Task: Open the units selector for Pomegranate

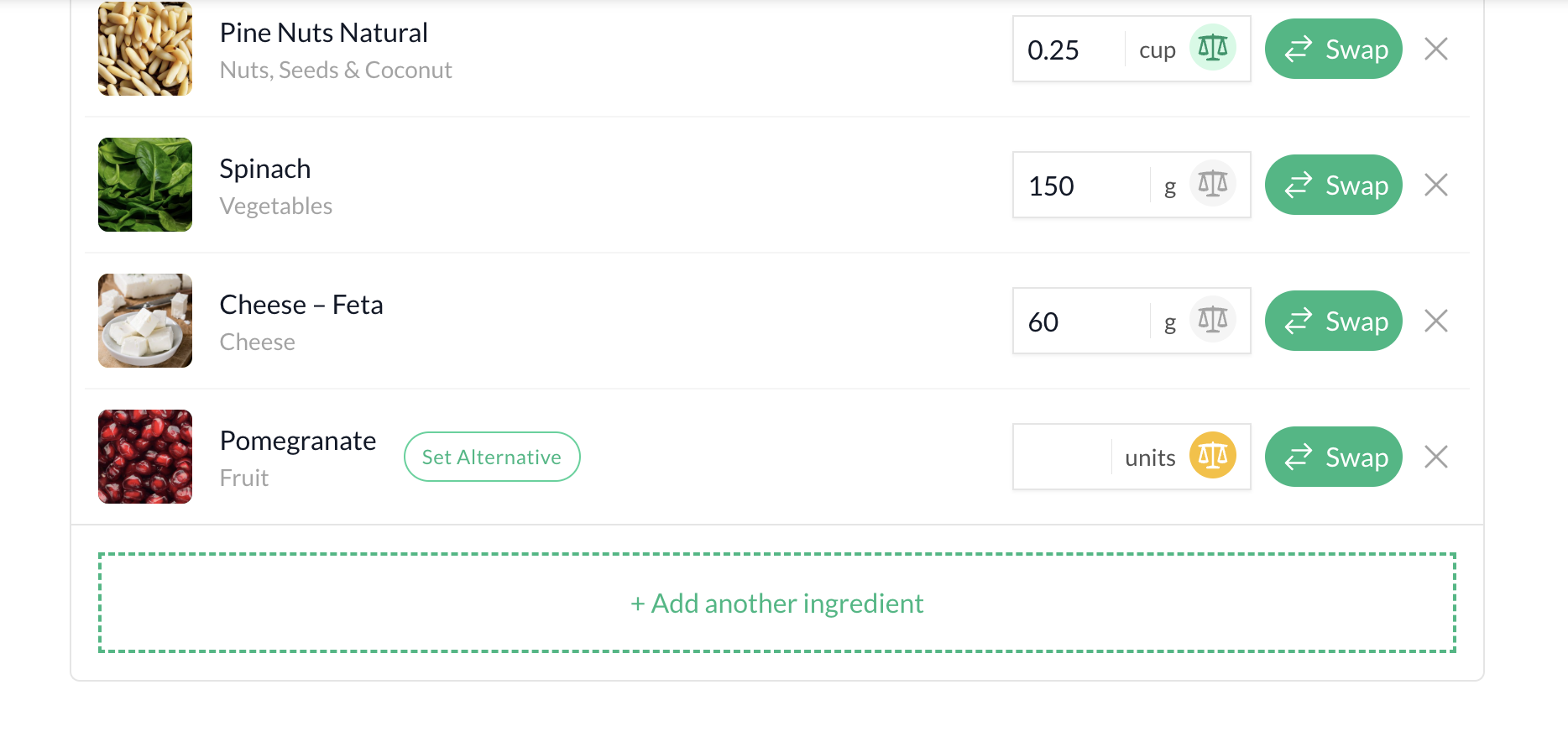Action: (1150, 457)
